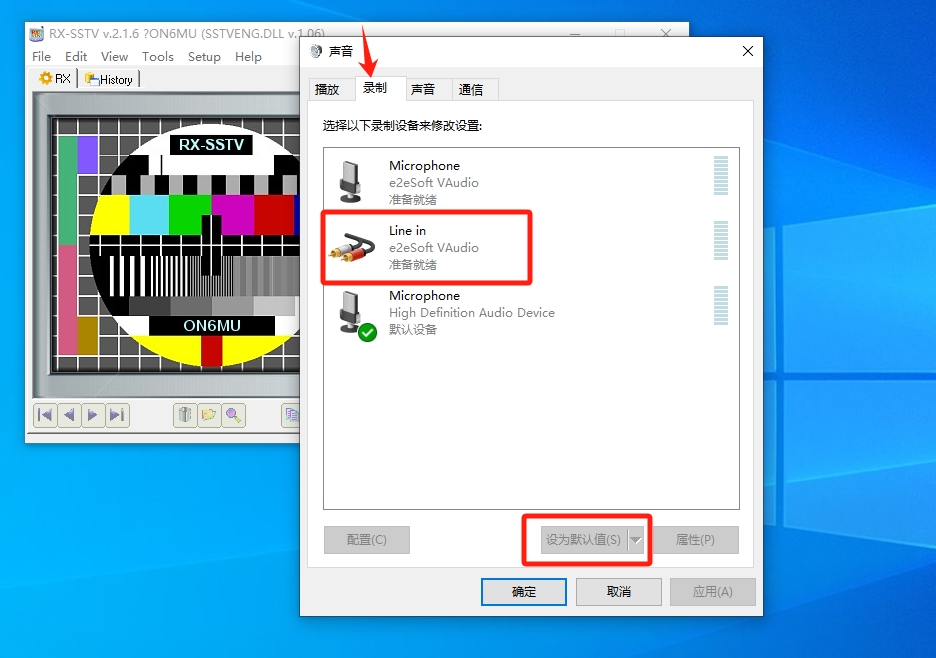
Task: Click the last-image navigation icon in RX-SSTV
Action: point(116,416)
